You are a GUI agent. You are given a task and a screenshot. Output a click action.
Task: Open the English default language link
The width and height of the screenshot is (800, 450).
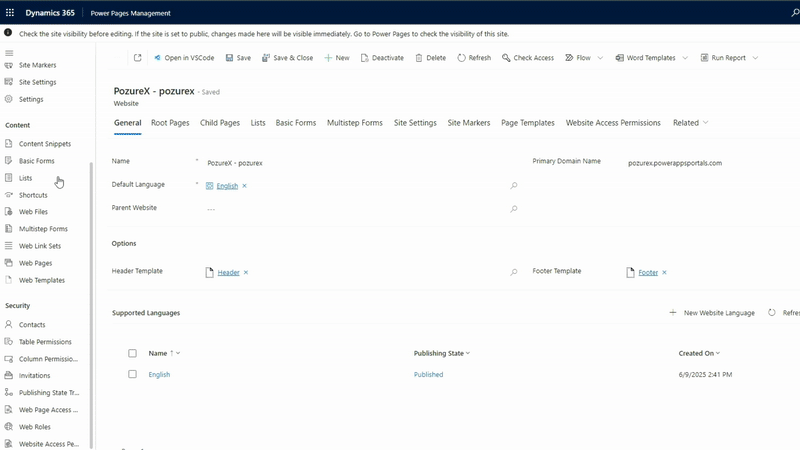(227, 186)
